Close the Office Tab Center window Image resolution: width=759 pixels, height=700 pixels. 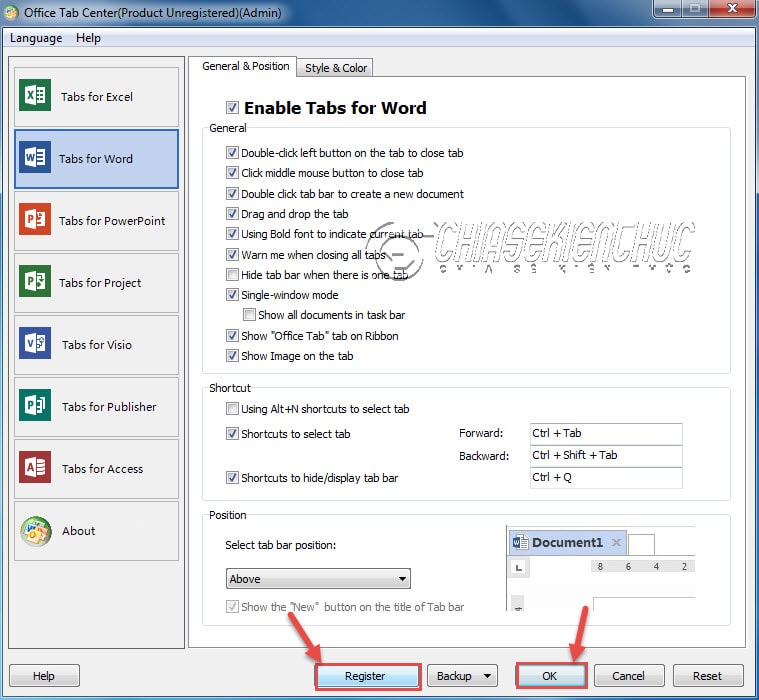click(732, 8)
